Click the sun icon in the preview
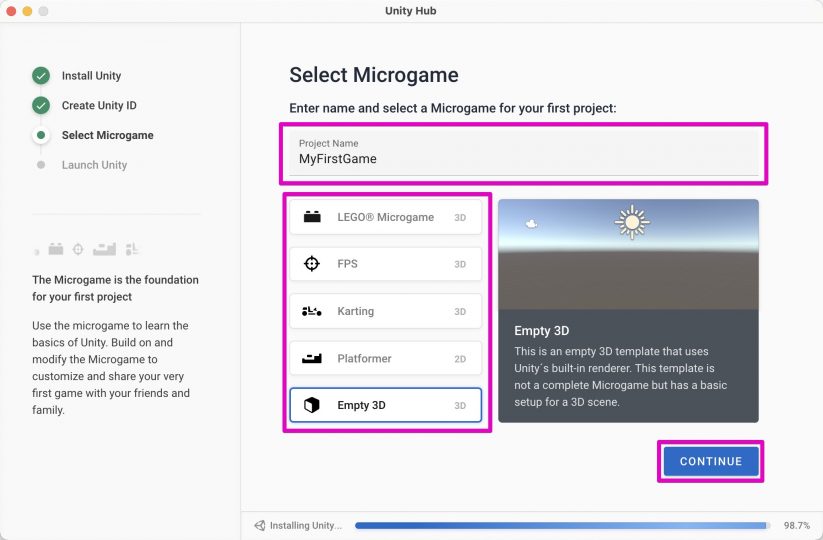This screenshot has height=540, width=823. [x=632, y=222]
